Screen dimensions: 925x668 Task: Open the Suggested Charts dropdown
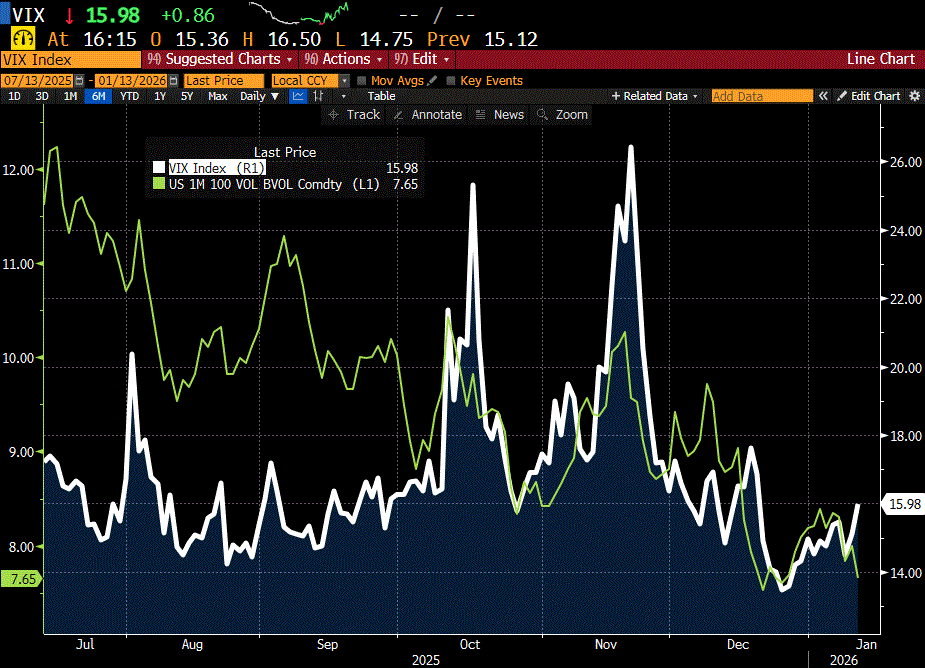coord(220,60)
